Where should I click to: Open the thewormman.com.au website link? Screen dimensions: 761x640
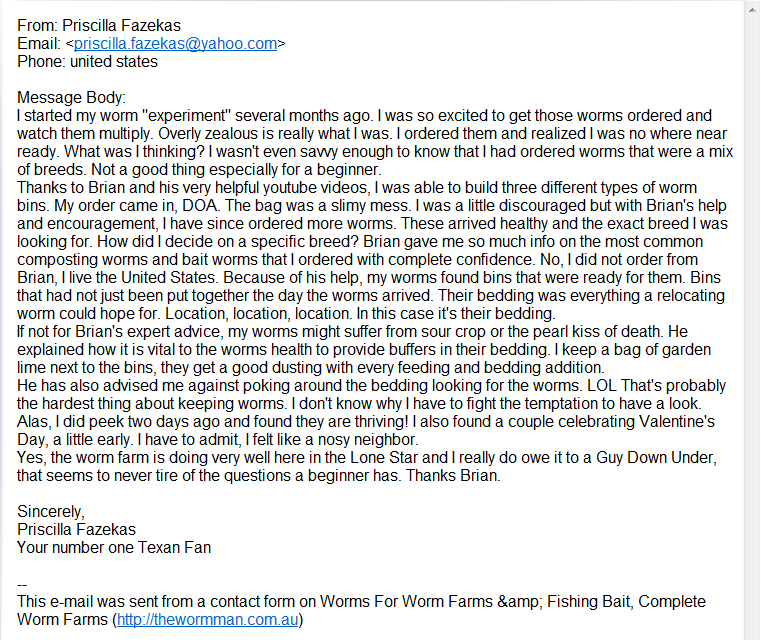click(x=207, y=620)
